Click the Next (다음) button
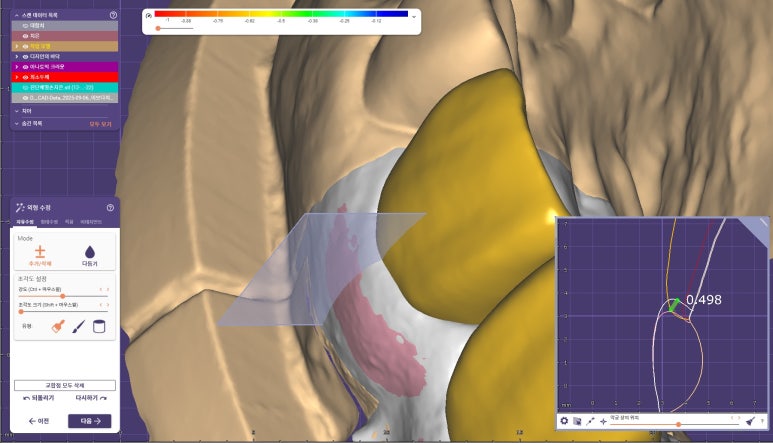 [x=89, y=421]
